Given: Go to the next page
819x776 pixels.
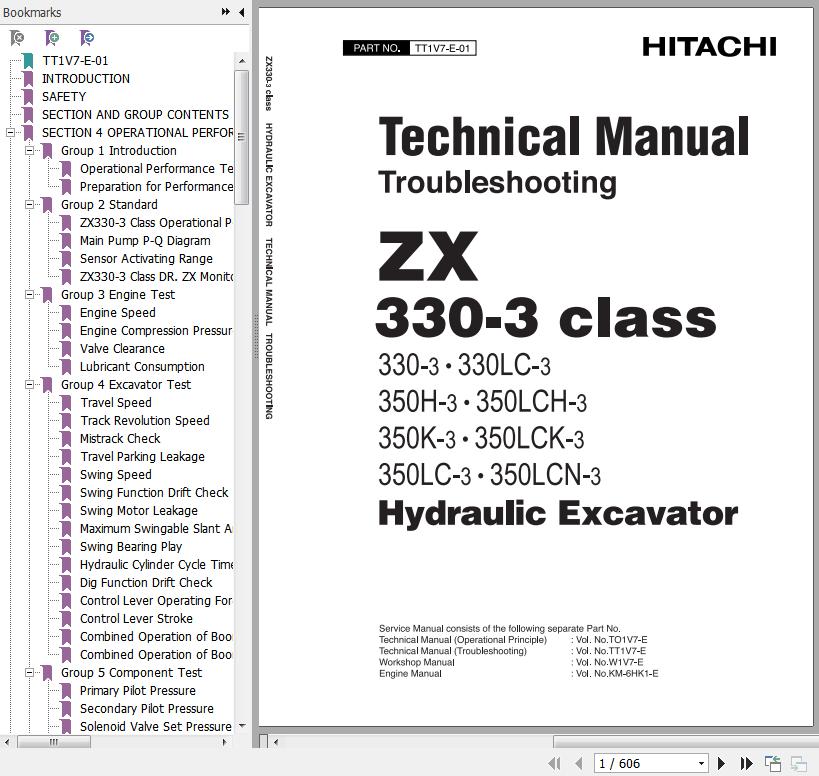Looking at the screenshot, I should click(721, 763).
